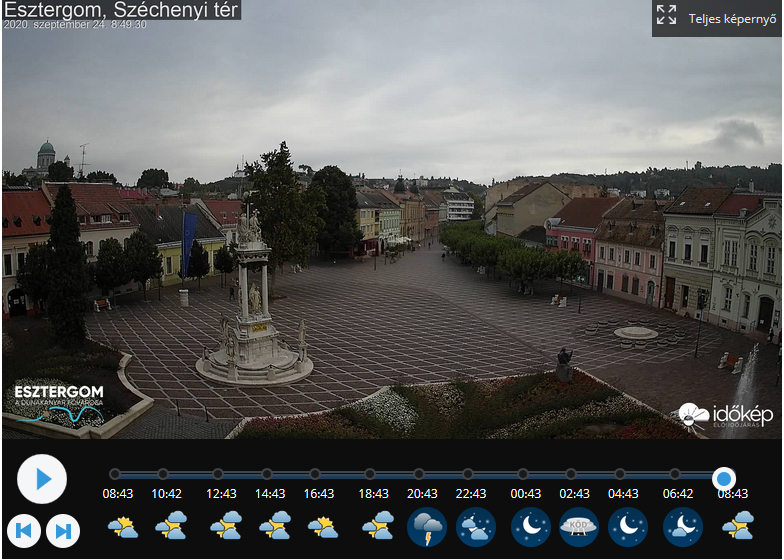Select the 02:43 timeline marker
784x560 pixels.
tap(571, 474)
